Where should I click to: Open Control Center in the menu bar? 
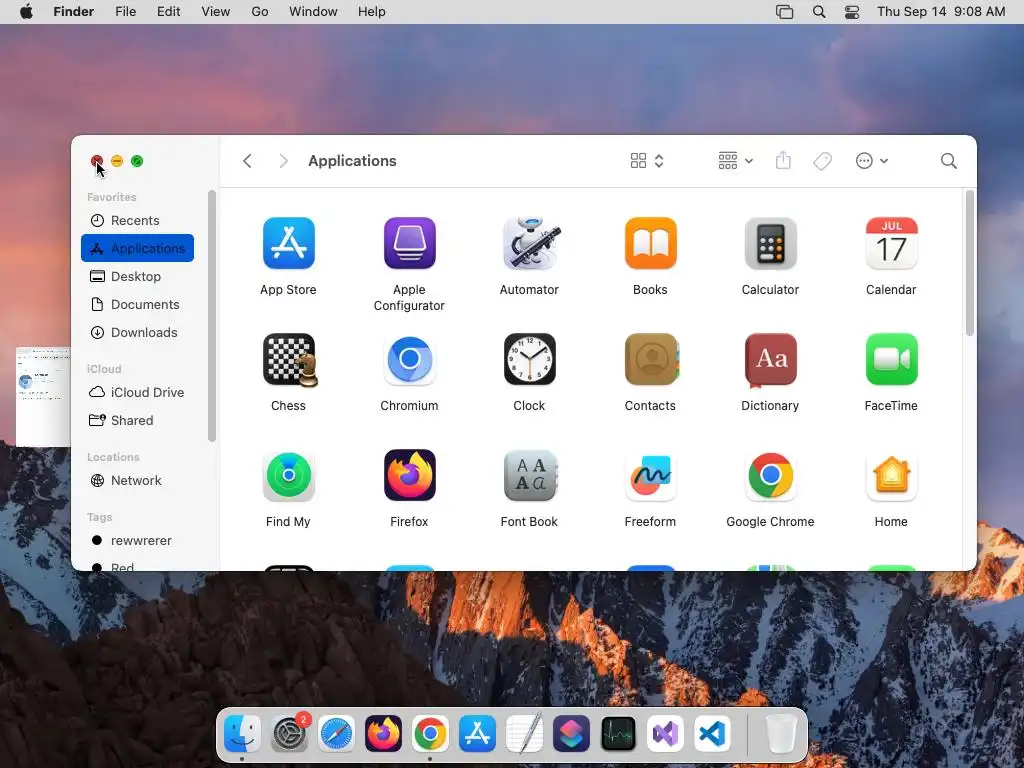852,12
